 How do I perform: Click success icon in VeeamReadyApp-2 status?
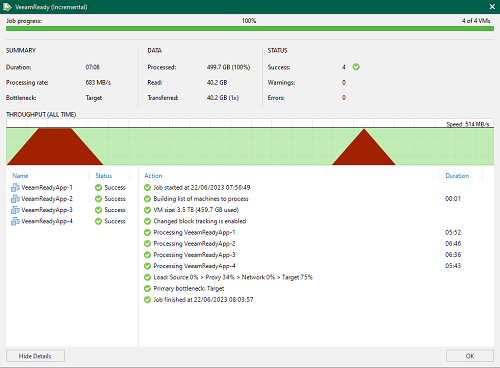tap(98, 199)
